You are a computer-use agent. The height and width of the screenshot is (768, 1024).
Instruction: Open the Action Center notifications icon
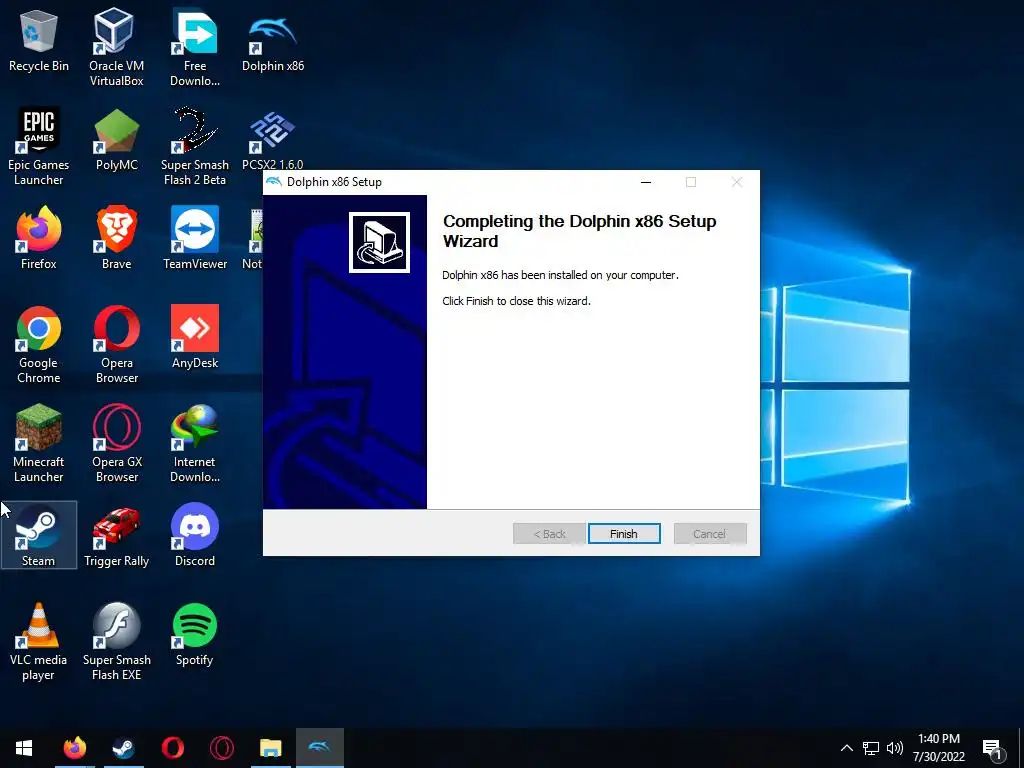pyautogui.click(x=993, y=749)
